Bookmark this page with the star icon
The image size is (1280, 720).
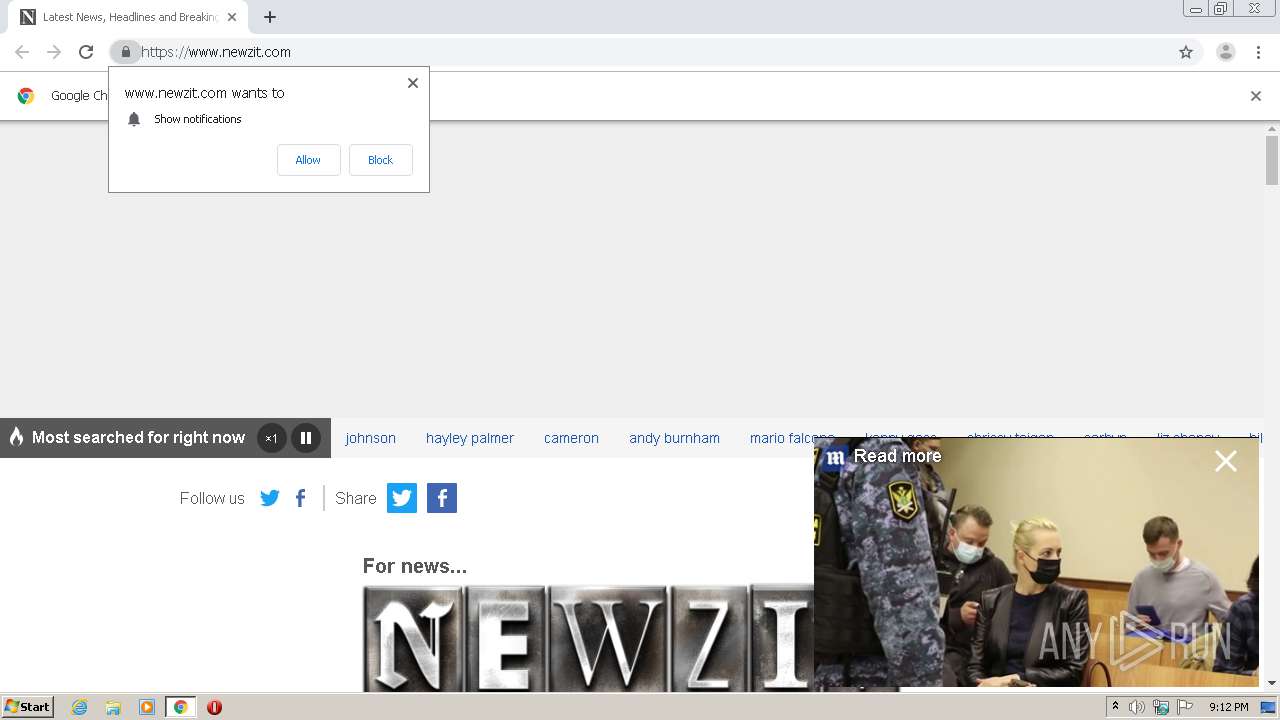tap(1186, 52)
